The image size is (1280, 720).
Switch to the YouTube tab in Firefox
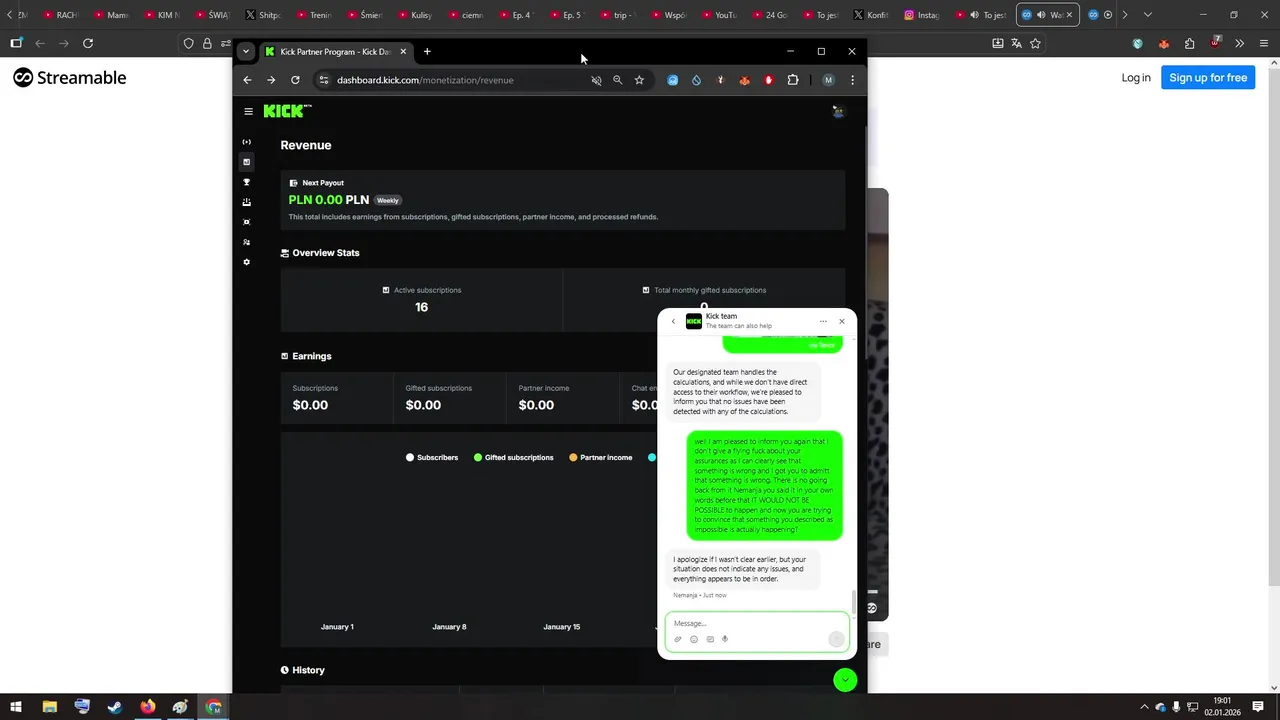718,15
